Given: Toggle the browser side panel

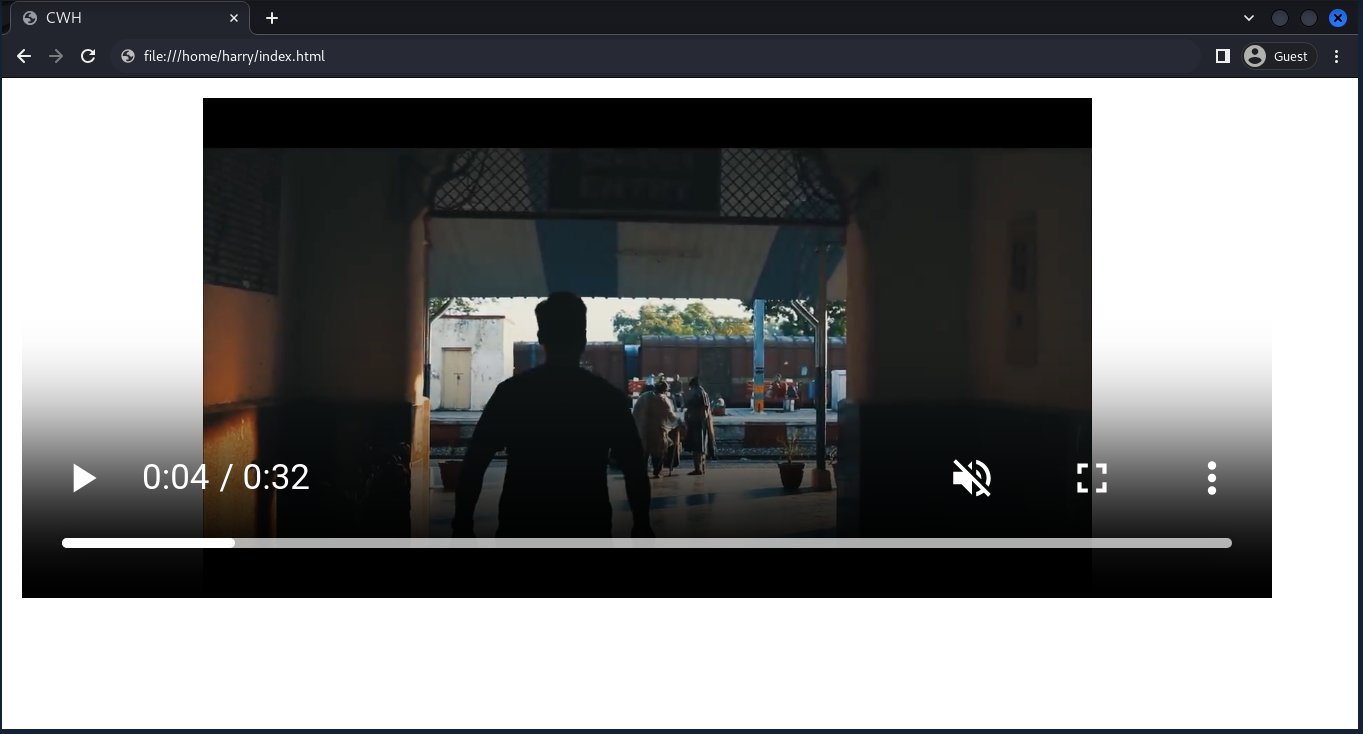Looking at the screenshot, I should tap(1222, 56).
